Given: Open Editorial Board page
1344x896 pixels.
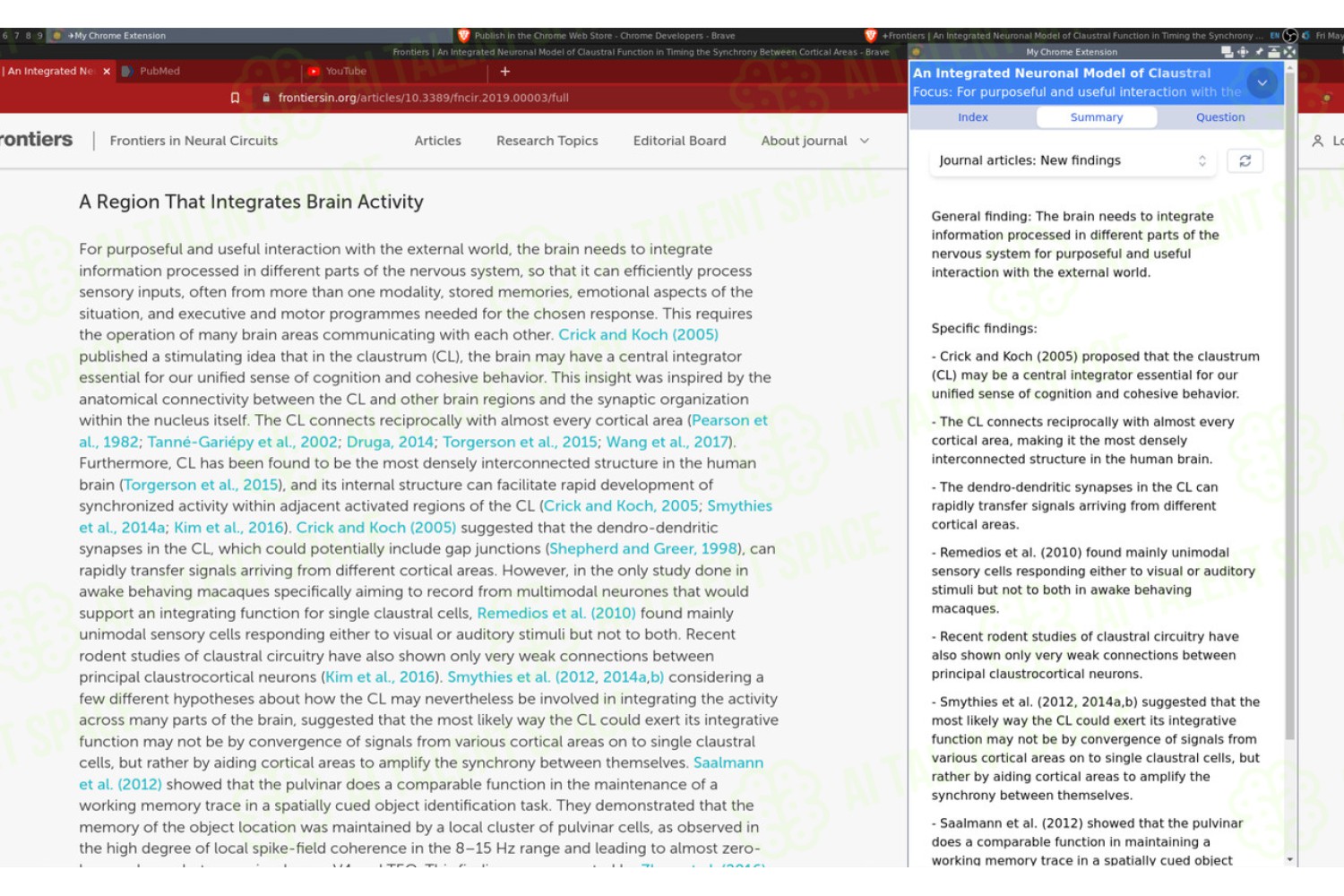Looking at the screenshot, I should click(679, 141).
